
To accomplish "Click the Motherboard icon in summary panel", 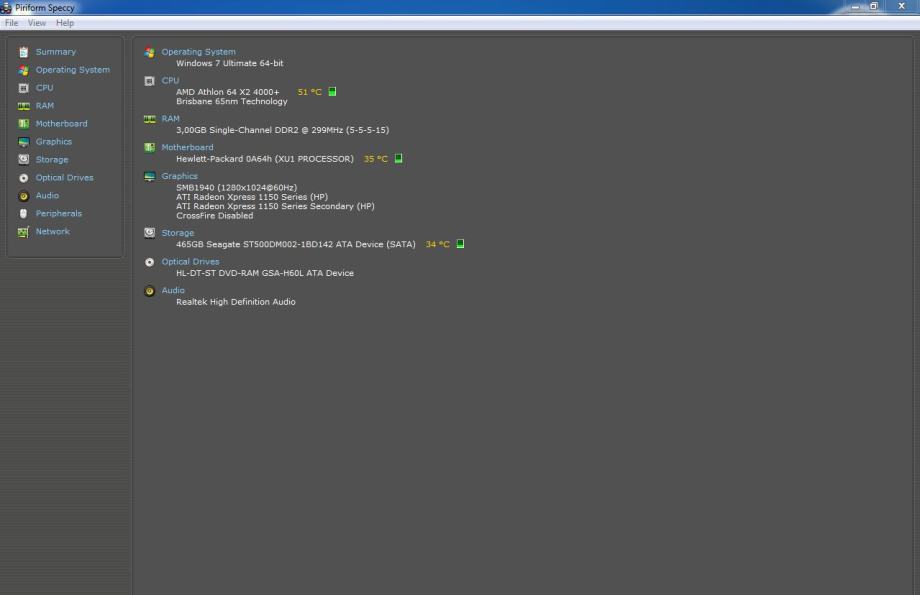I will point(150,147).
